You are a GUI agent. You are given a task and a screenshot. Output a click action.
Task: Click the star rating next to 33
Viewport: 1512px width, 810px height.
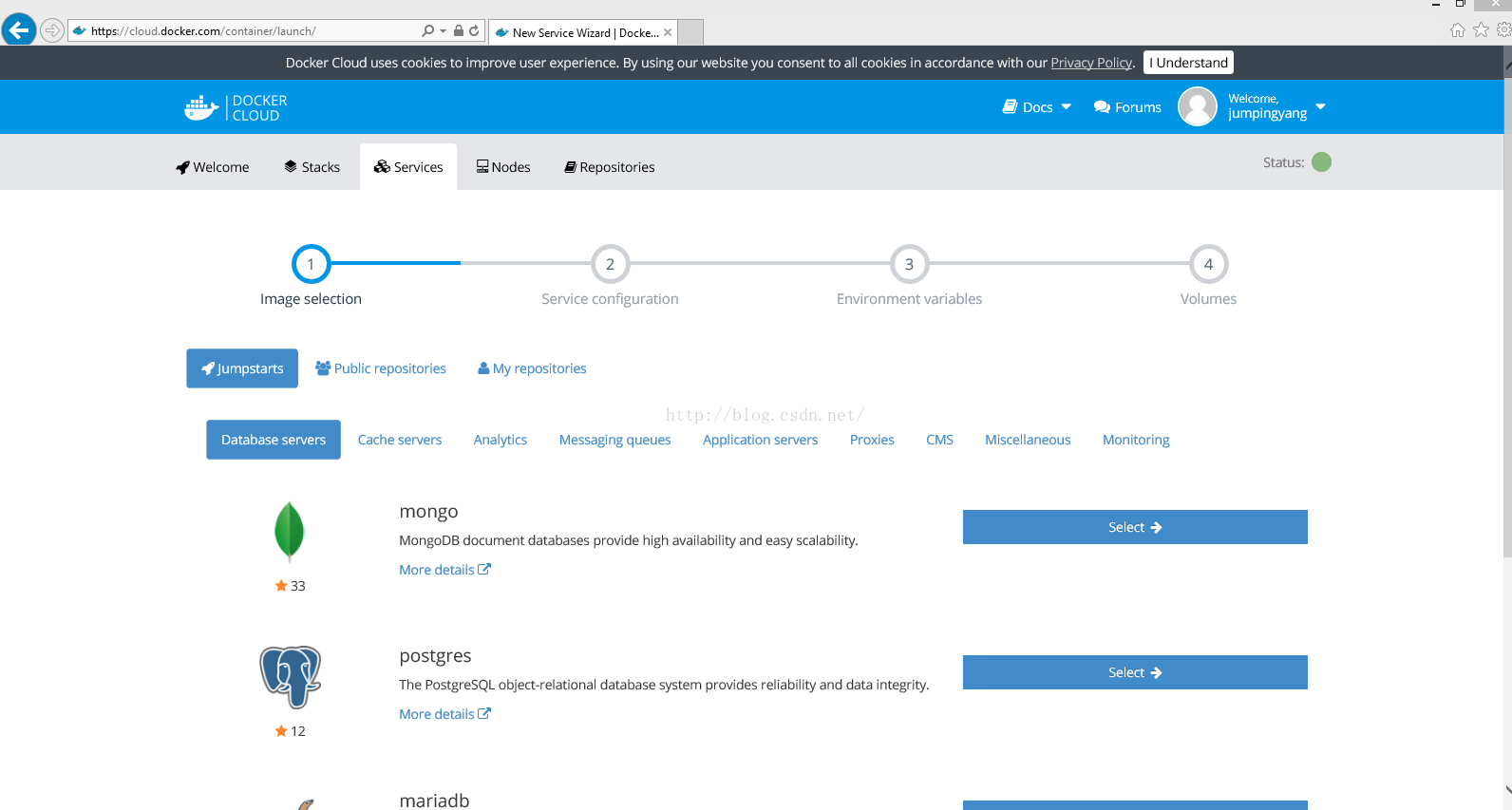tap(281, 586)
